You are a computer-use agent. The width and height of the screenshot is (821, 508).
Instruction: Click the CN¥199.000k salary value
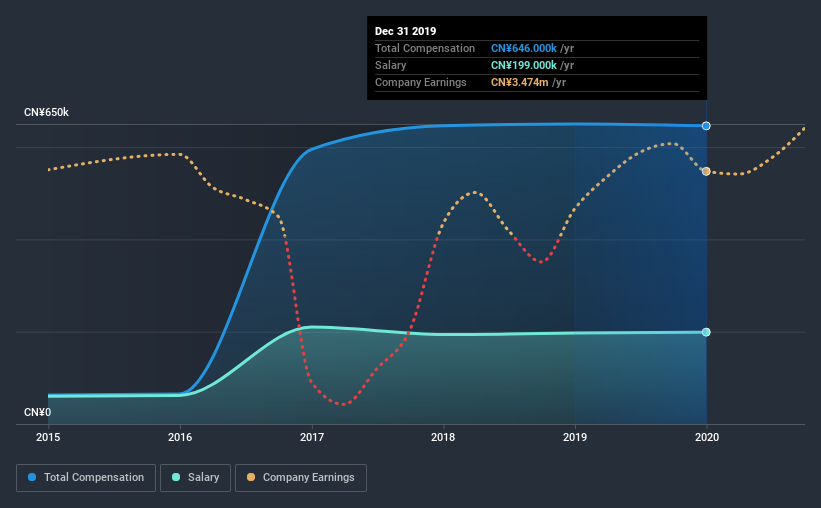(524, 65)
